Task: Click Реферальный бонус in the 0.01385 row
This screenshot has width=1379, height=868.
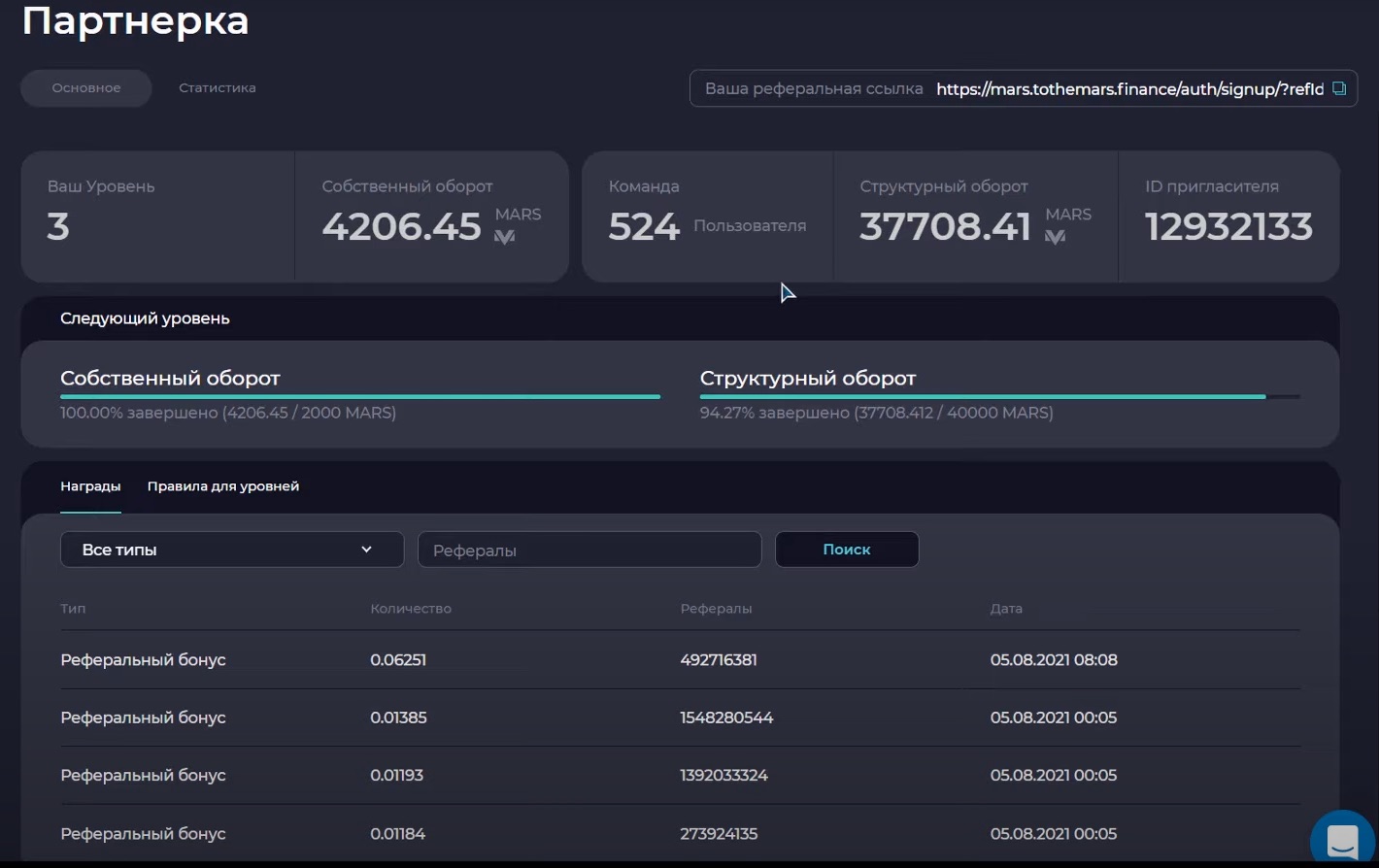Action: click(143, 718)
